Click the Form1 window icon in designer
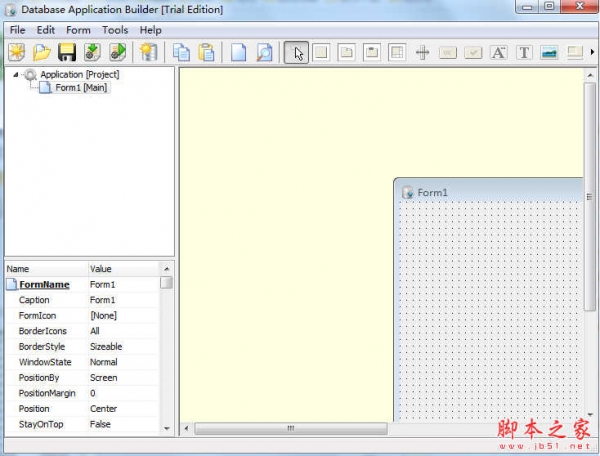 click(x=407, y=192)
